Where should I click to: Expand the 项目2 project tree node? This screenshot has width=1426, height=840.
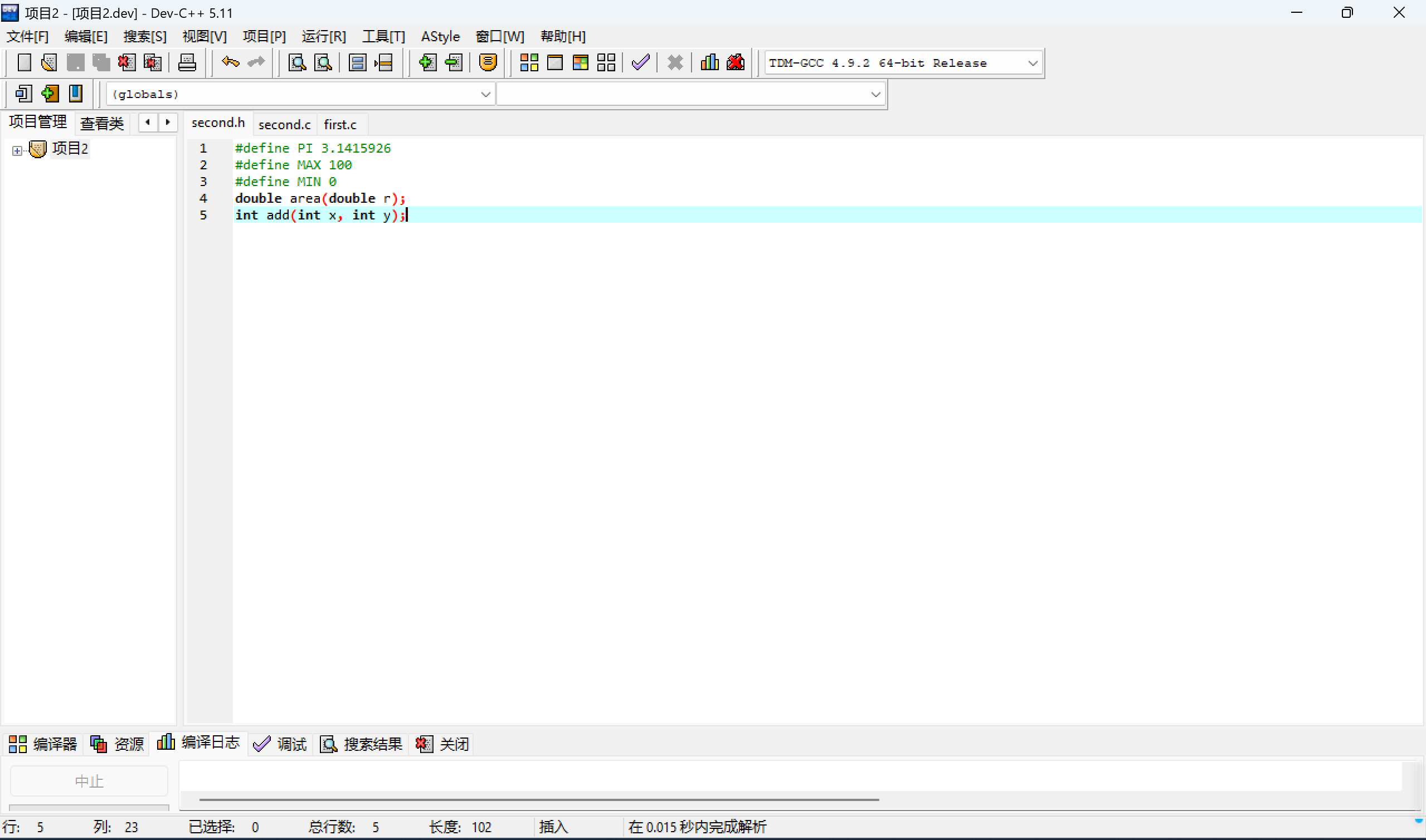point(17,150)
